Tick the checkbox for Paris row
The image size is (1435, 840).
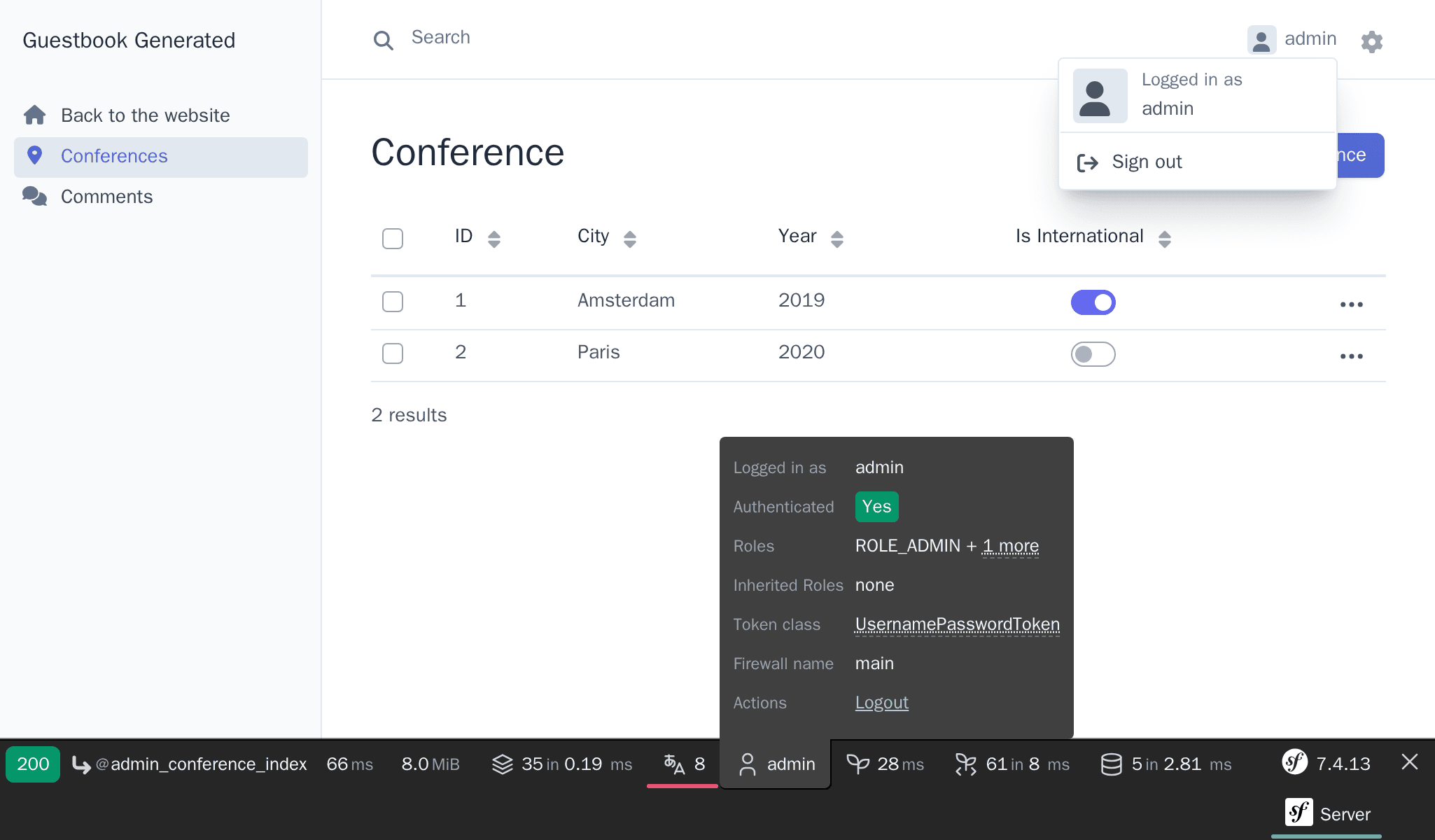point(393,353)
